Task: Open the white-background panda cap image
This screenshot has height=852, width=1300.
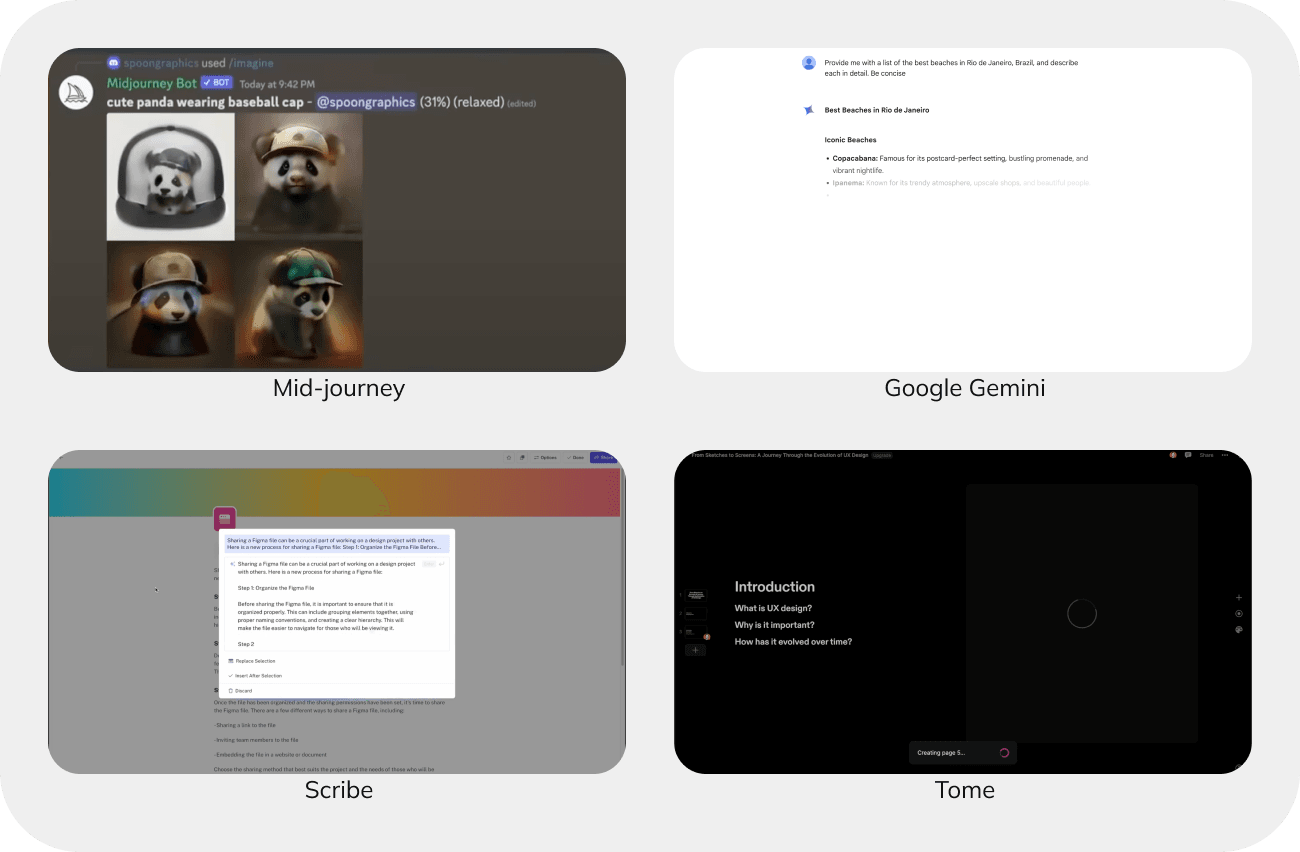Action: (x=171, y=177)
